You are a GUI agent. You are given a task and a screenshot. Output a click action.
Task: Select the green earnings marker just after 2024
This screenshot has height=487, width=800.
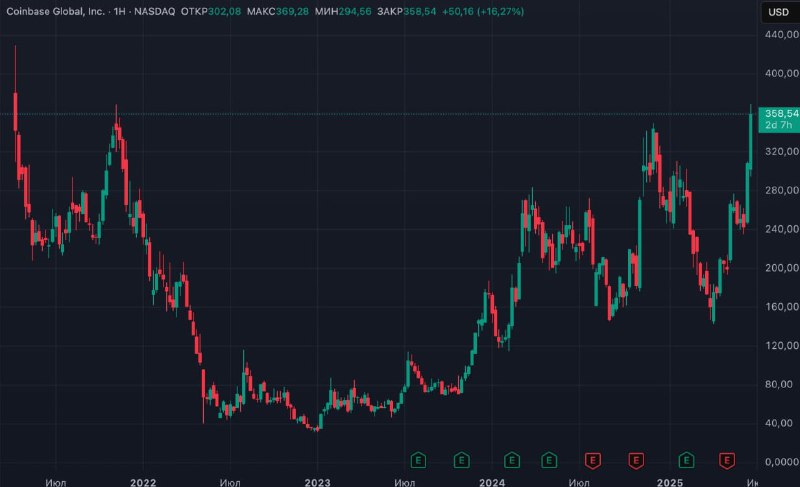click(x=512, y=460)
